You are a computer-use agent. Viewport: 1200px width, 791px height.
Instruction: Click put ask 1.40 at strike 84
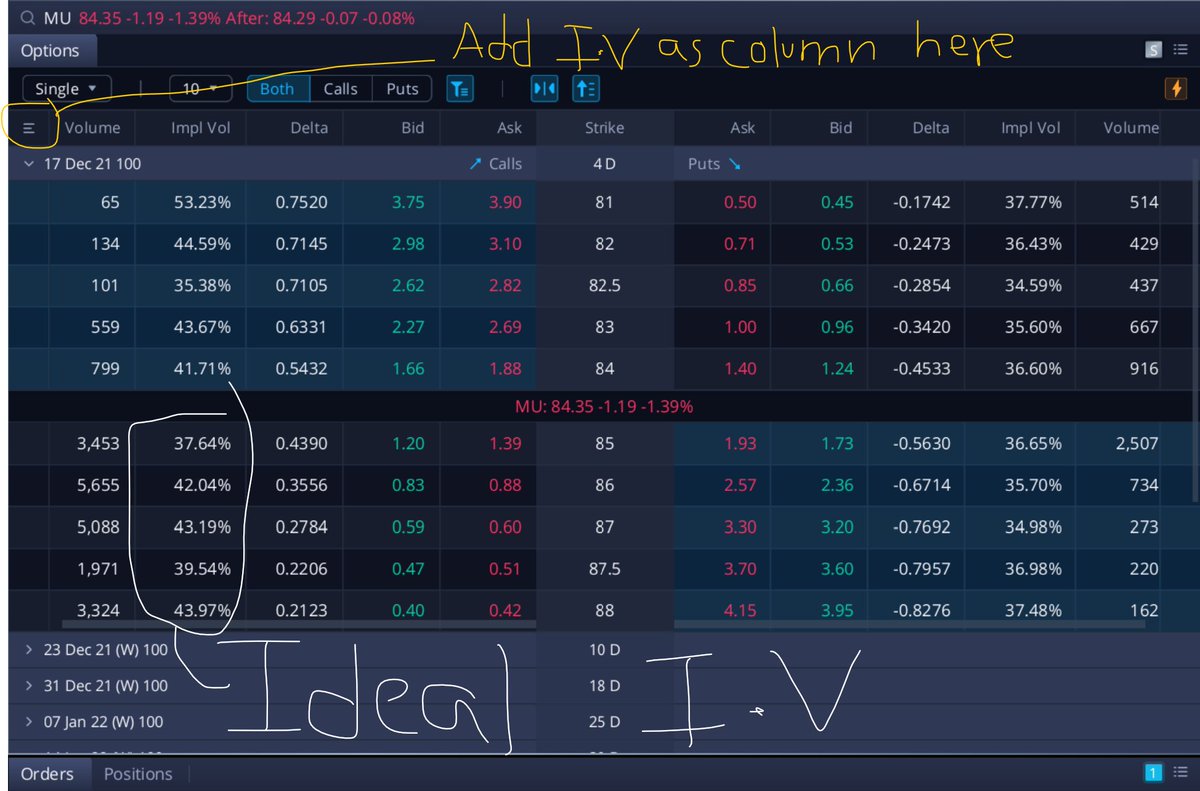[740, 369]
